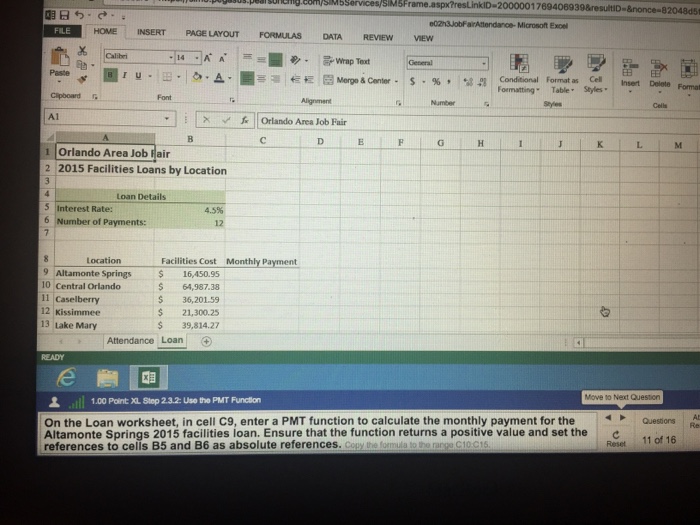The width and height of the screenshot is (700, 525).
Task: Select the Format Painter brush icon
Action: pos(82,79)
